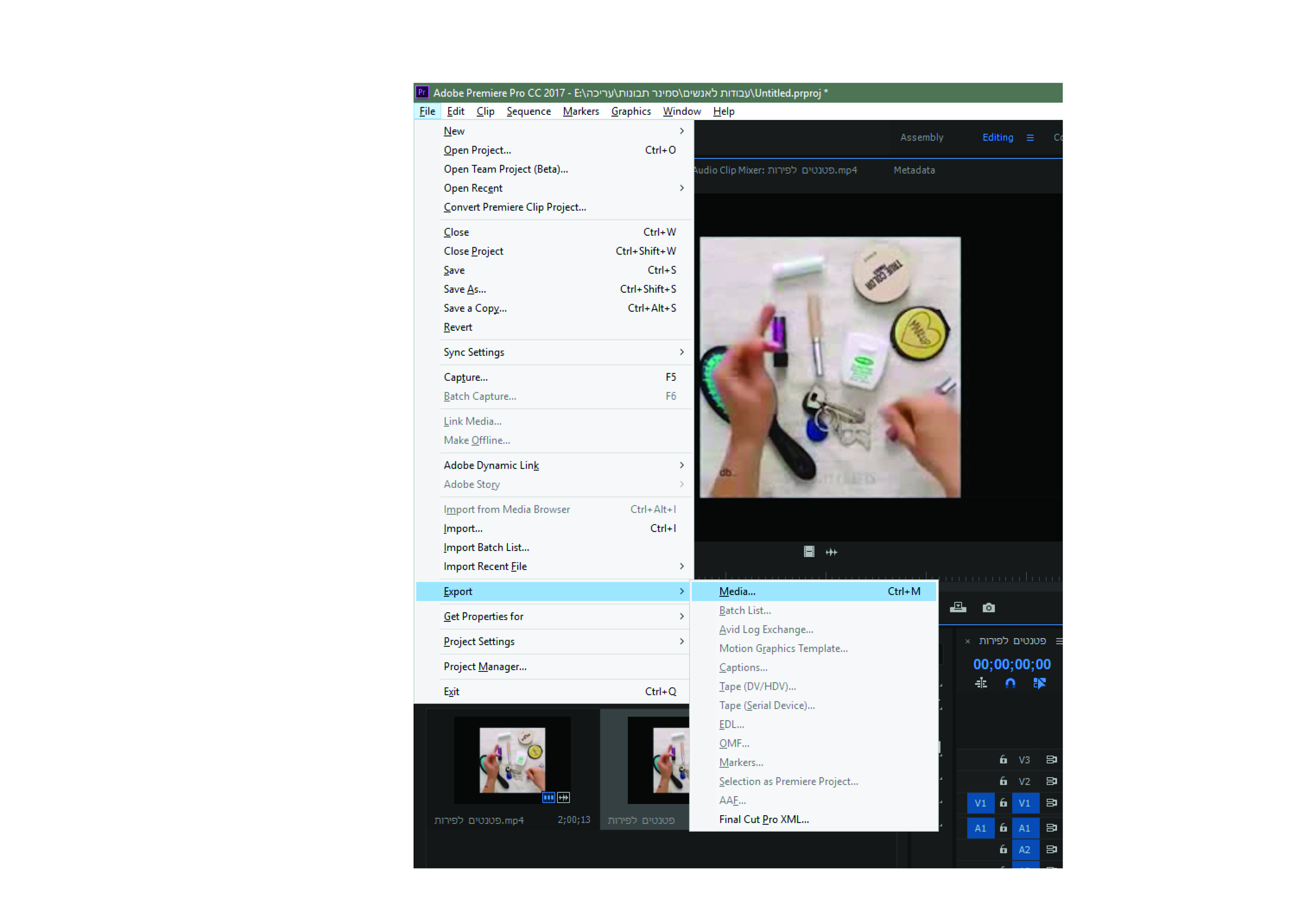
Task: Click the Drag Audio Only waveform icon
Action: [831, 552]
